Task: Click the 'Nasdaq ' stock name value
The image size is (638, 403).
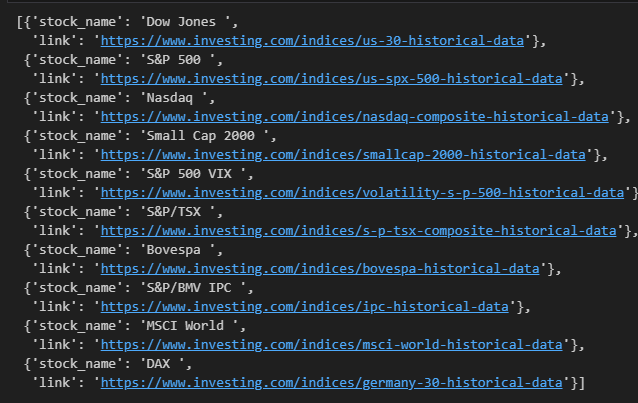Action: coord(173,98)
